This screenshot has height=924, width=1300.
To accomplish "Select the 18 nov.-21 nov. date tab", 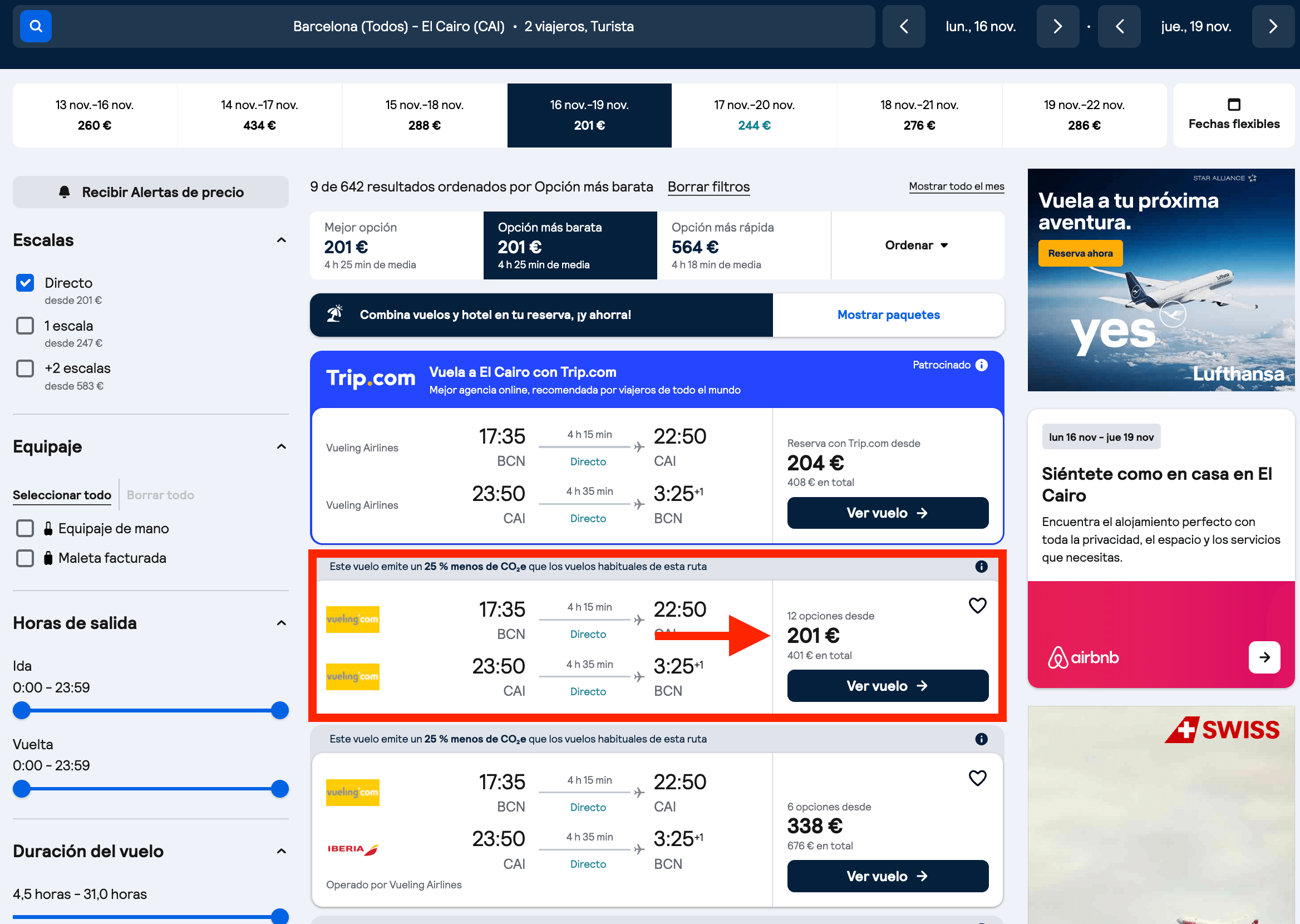I will pyautogui.click(x=919, y=116).
